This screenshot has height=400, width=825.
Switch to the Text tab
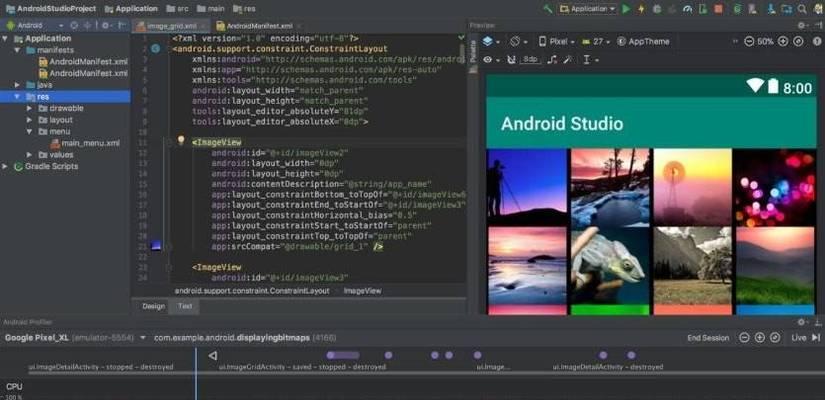click(x=185, y=306)
